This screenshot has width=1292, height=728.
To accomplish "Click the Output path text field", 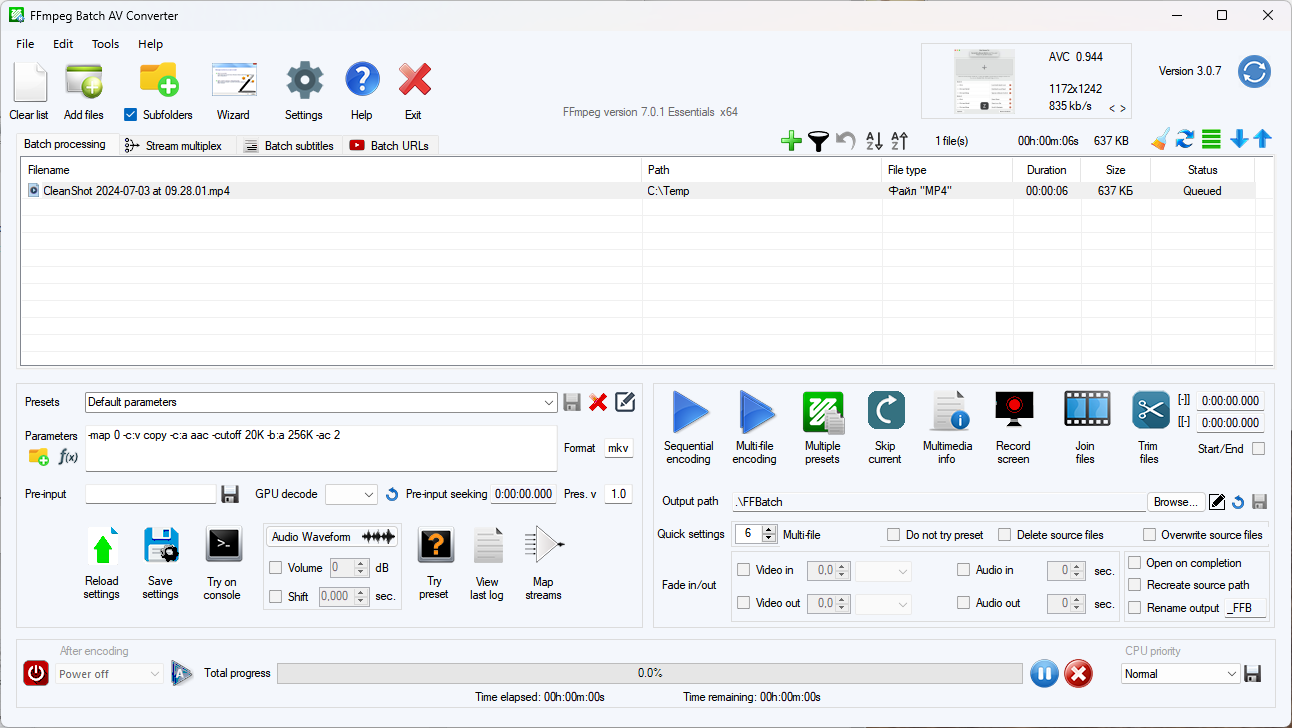I will [x=938, y=502].
